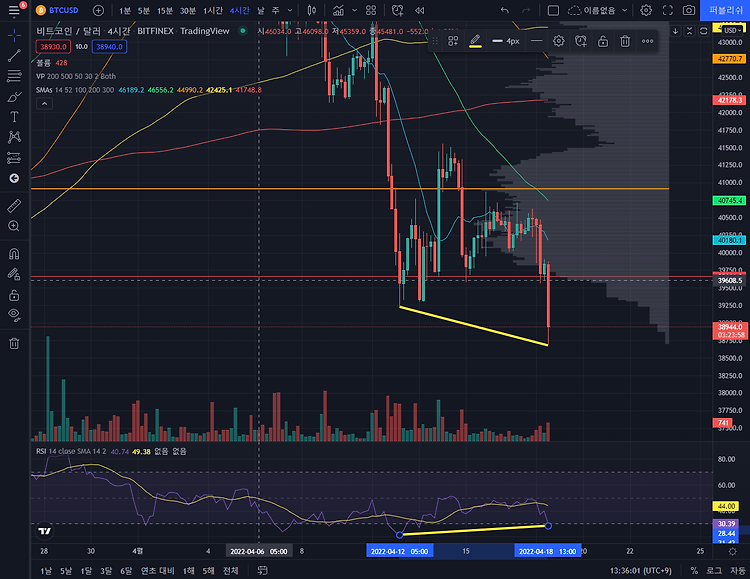The image size is (750, 579).
Task: Toggle magnet mode
Action: click(14, 254)
